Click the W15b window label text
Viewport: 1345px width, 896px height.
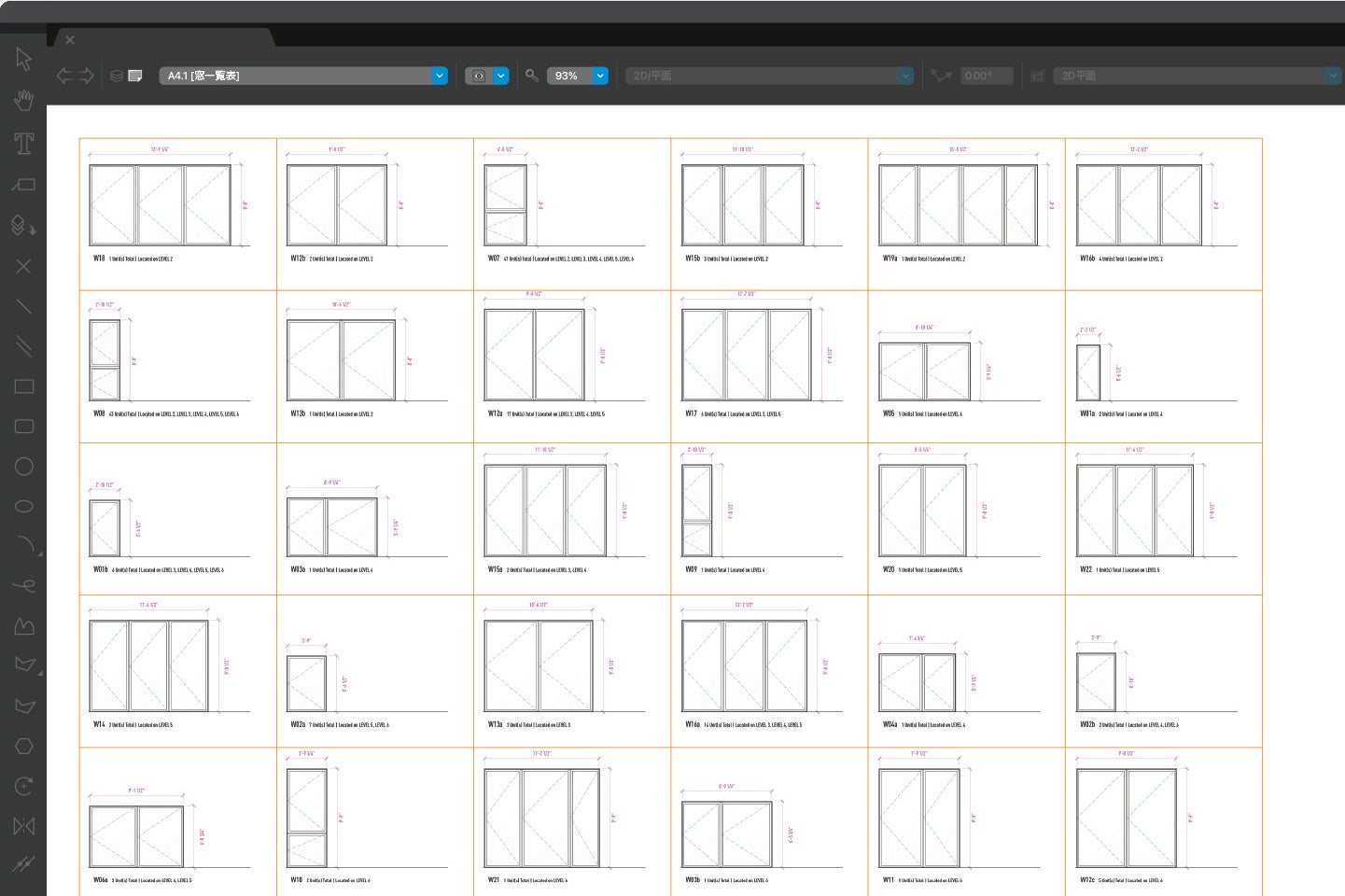(x=693, y=259)
